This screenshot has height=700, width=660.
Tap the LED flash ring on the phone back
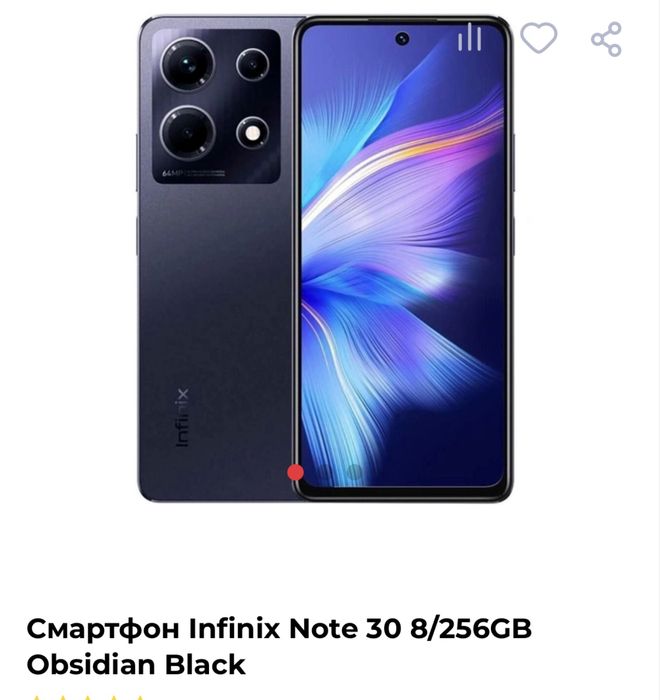tap(253, 133)
